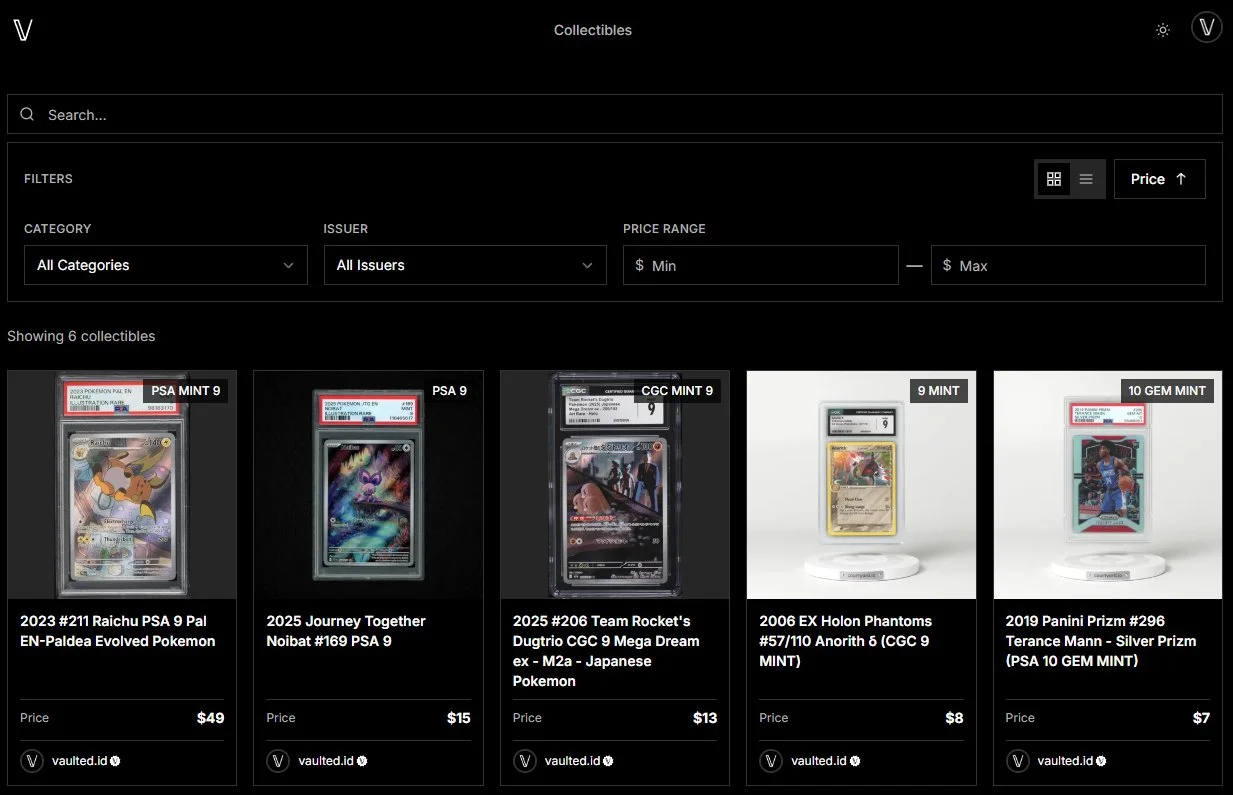Select the Noibat #169 card thumbnail
The width and height of the screenshot is (1233, 795).
click(368, 485)
